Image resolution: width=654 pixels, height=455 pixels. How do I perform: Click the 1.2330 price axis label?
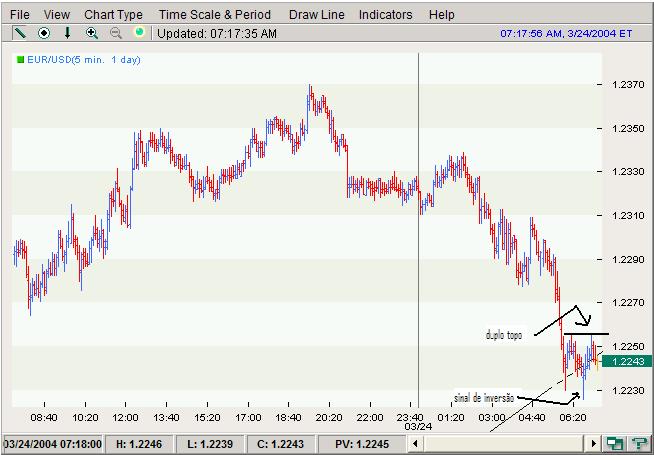[x=628, y=172]
